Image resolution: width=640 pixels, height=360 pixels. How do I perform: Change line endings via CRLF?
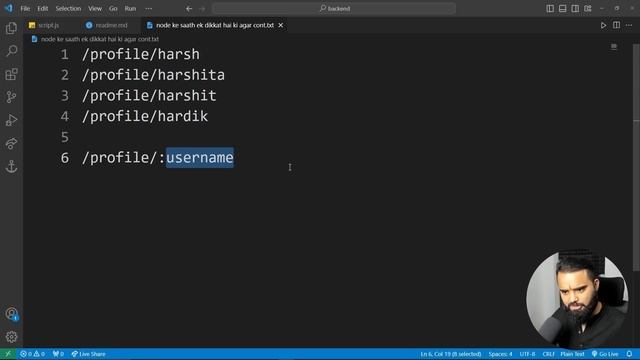[548, 354]
